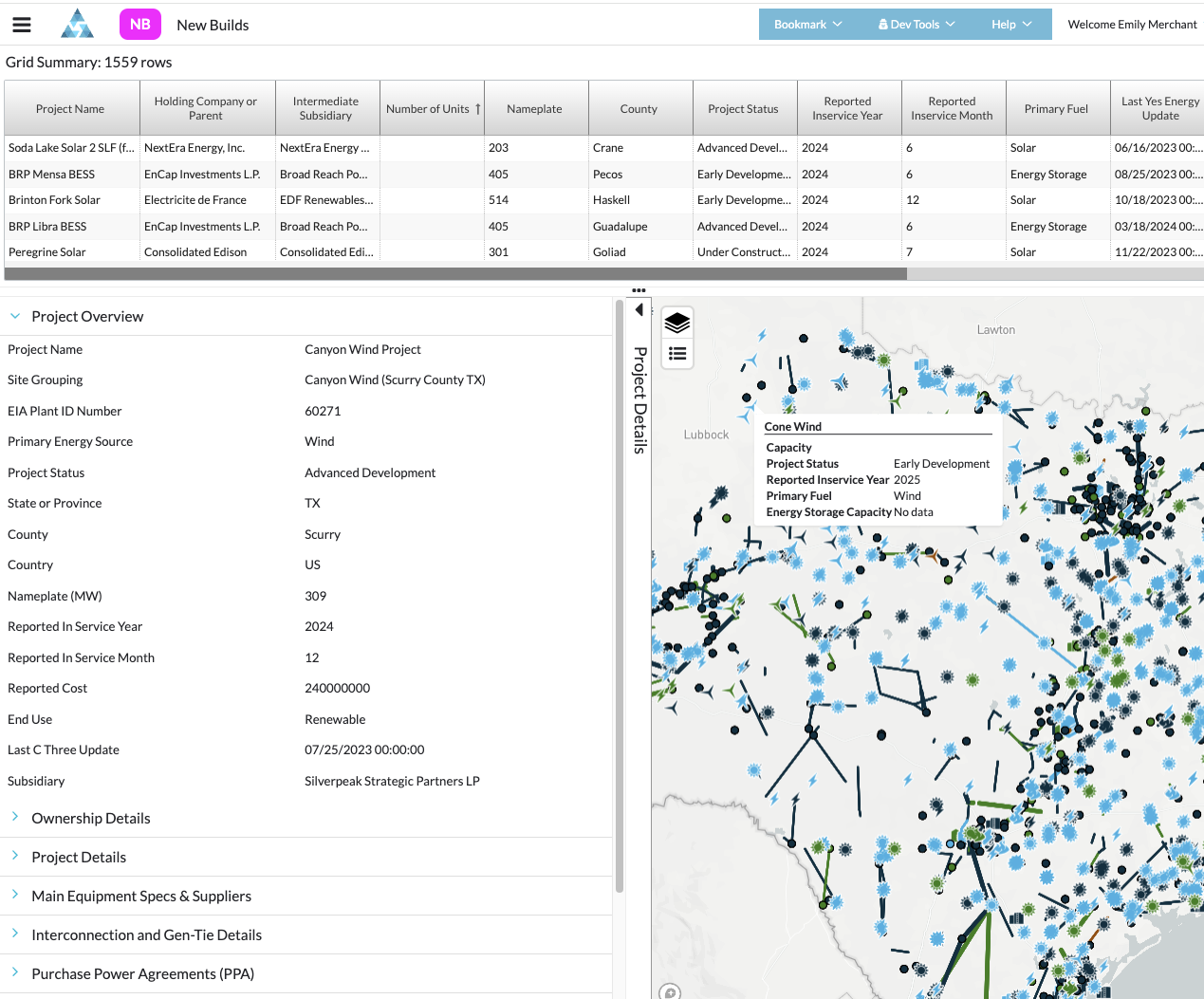Collapse the Project Details panel using the arrow icon

click(639, 309)
